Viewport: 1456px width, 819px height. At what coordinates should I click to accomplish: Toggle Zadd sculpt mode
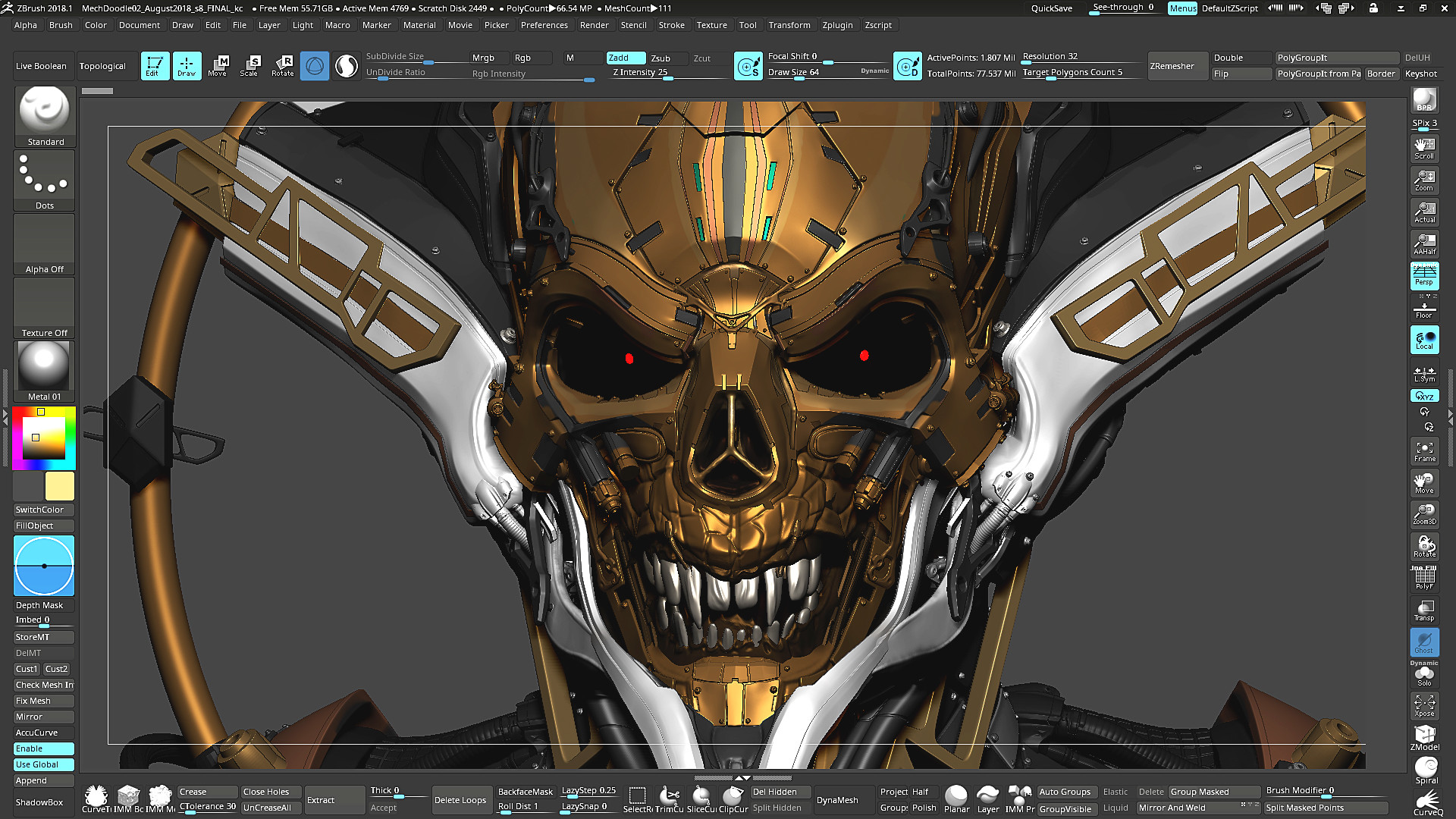tap(626, 58)
